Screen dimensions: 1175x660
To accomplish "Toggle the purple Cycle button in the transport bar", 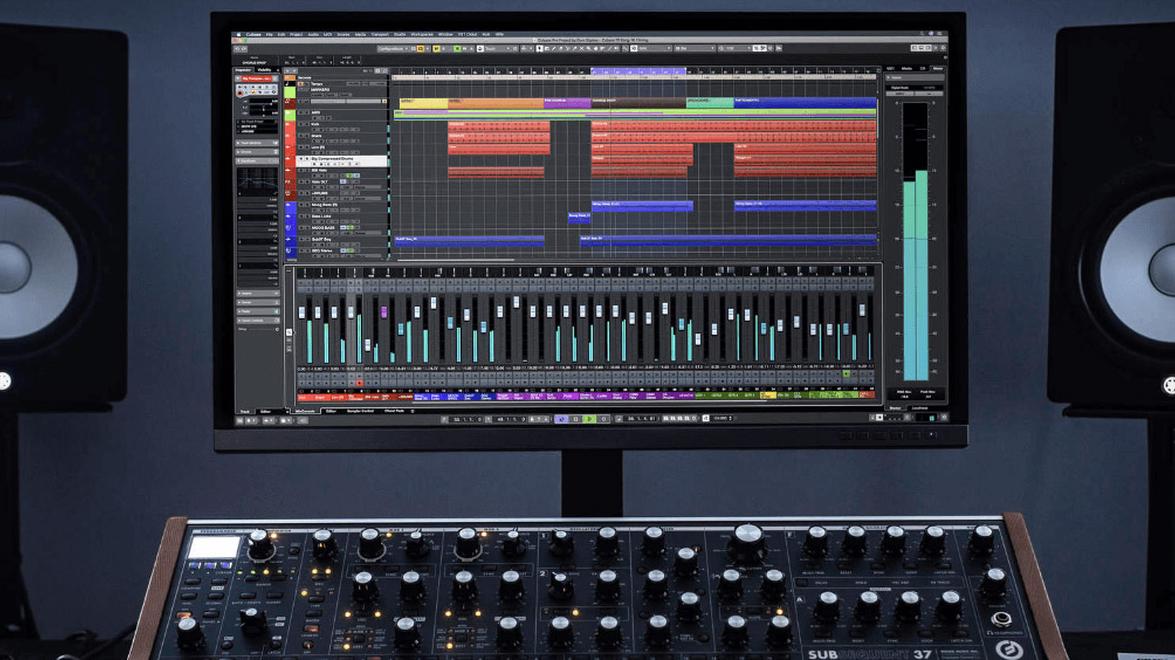I will click(x=562, y=419).
